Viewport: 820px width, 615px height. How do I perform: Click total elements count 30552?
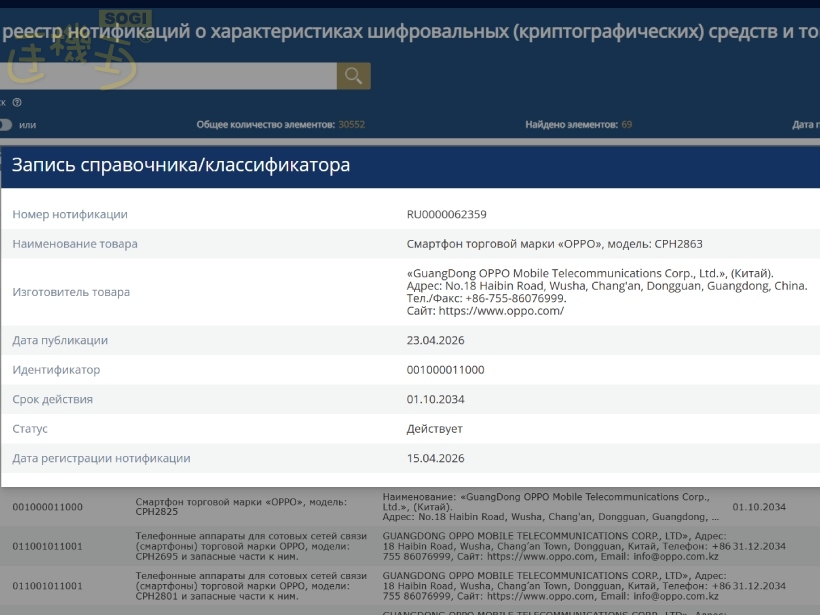[x=351, y=124]
